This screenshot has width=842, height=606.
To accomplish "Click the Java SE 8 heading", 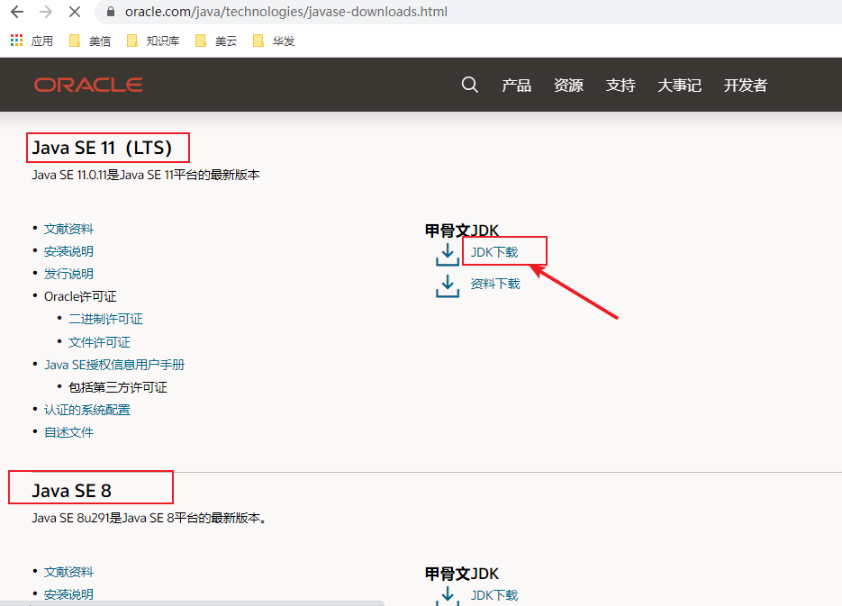I will click(71, 491).
